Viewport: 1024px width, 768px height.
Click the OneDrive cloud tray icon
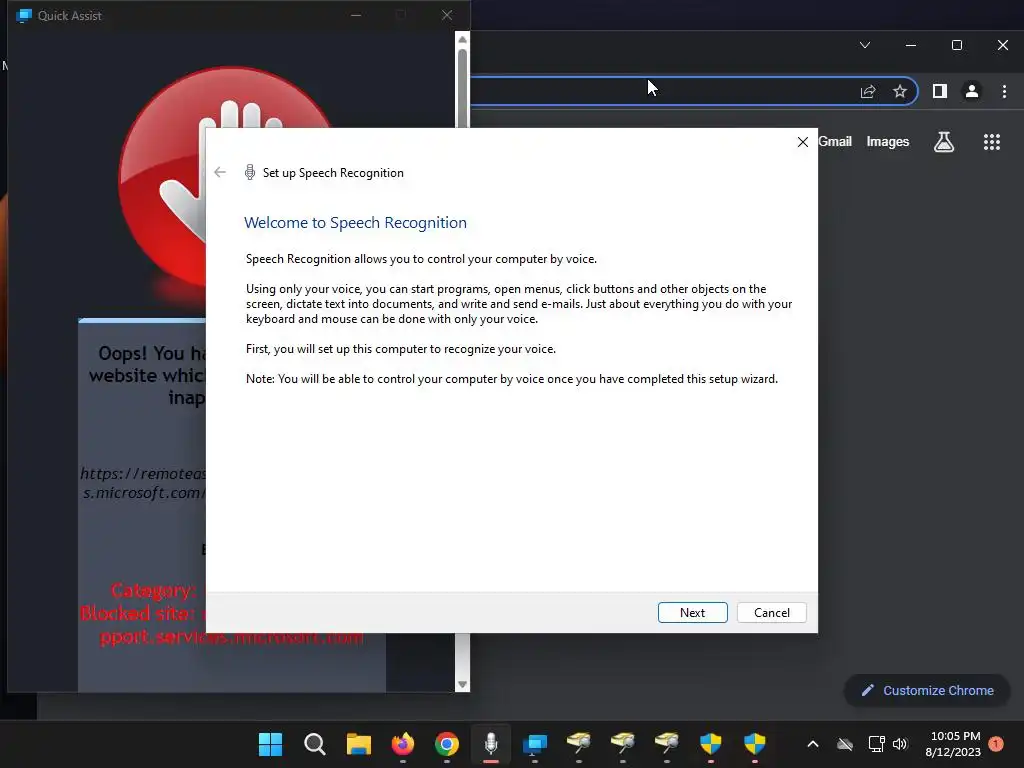(845, 744)
